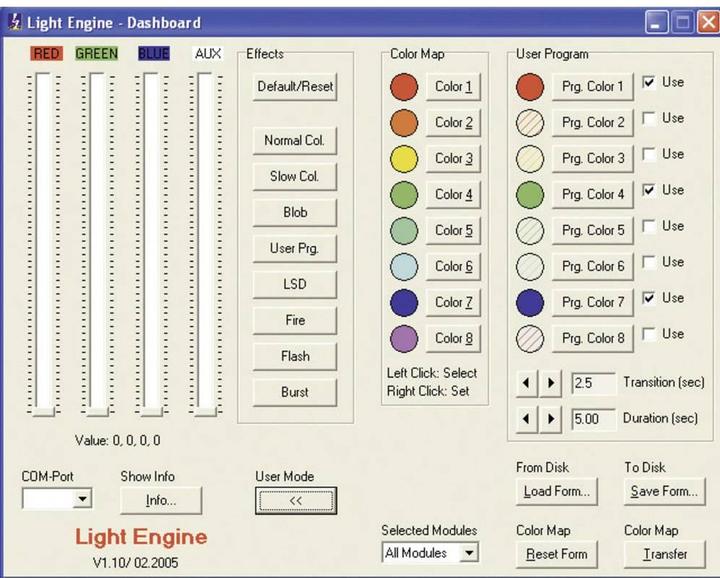
Task: Click the red Prg. Color 1 circle
Action: coord(530,87)
